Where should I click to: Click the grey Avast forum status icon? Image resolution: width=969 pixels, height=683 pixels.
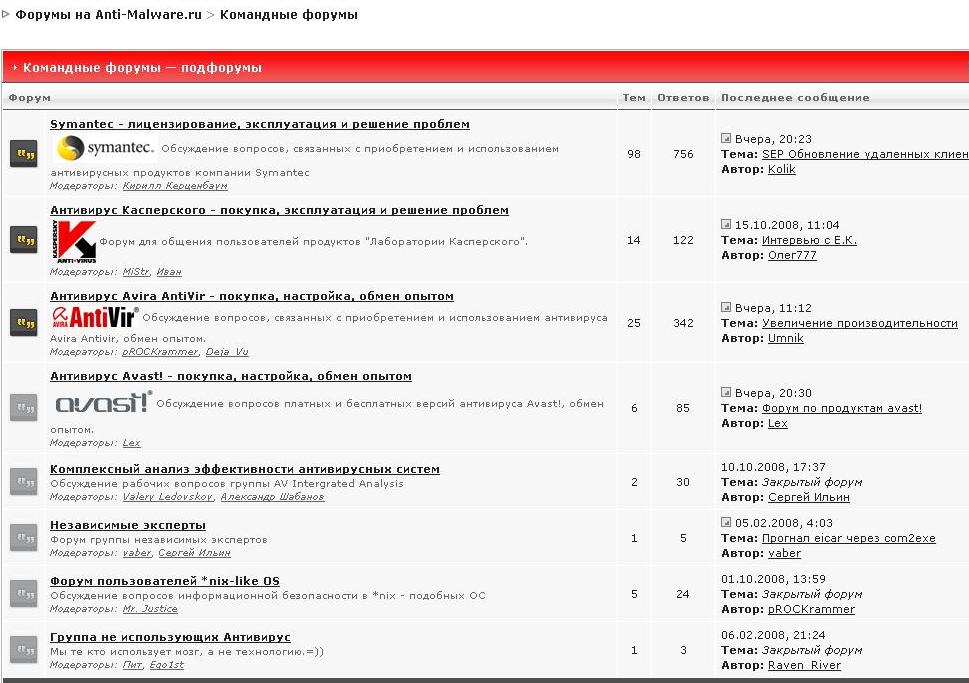[x=23, y=408]
